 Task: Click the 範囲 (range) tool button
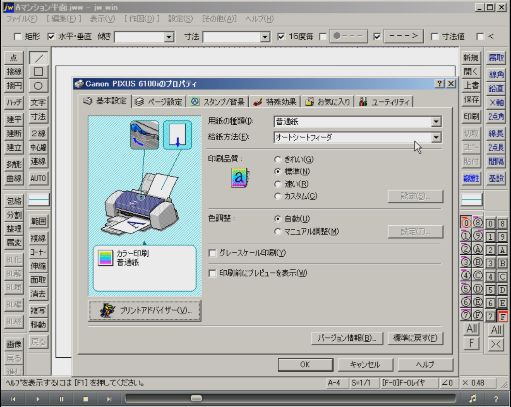click(x=38, y=221)
